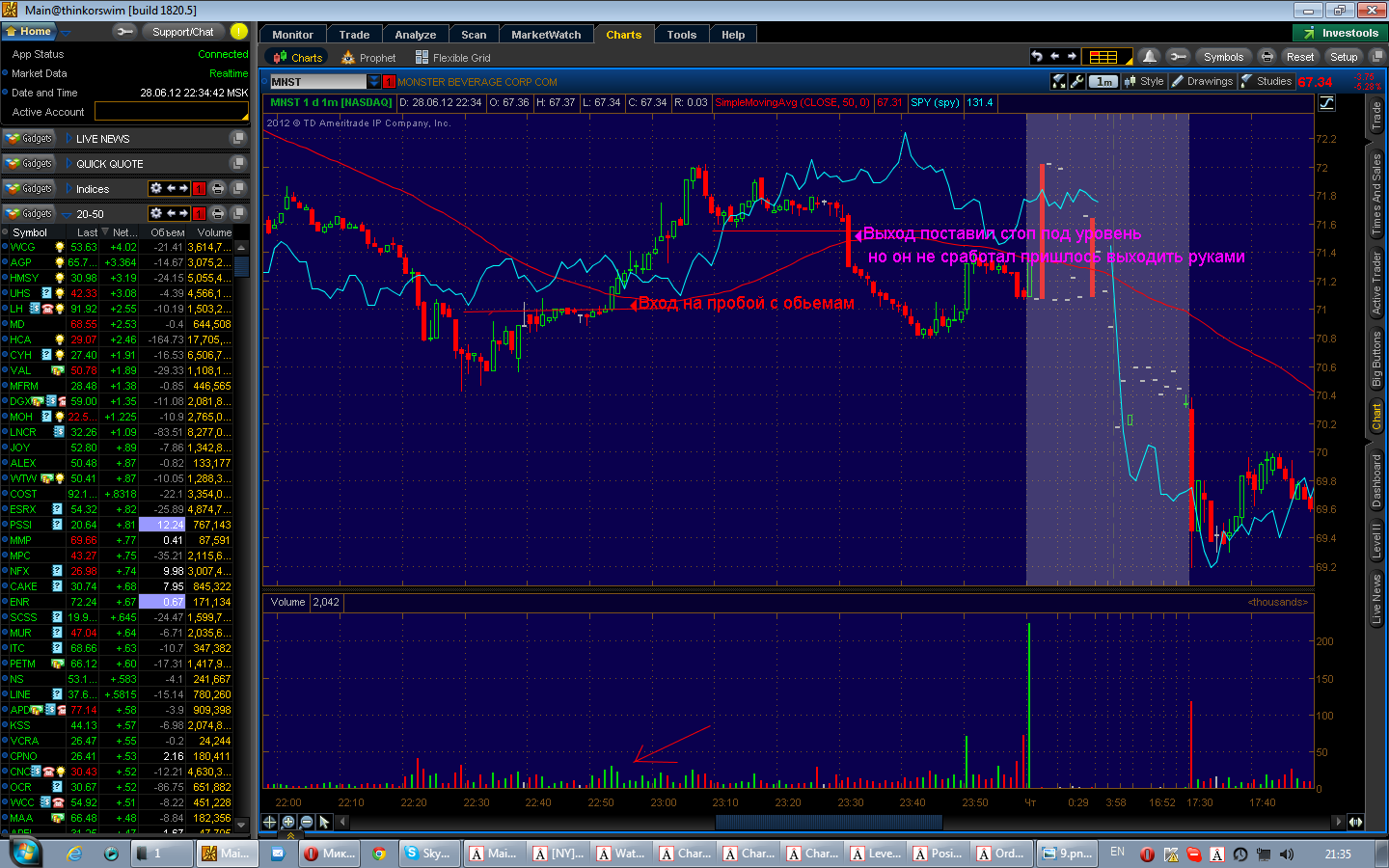The height and width of the screenshot is (868, 1389).
Task: Click red link number 1 on 20-50 watchlist
Action: click(199, 213)
